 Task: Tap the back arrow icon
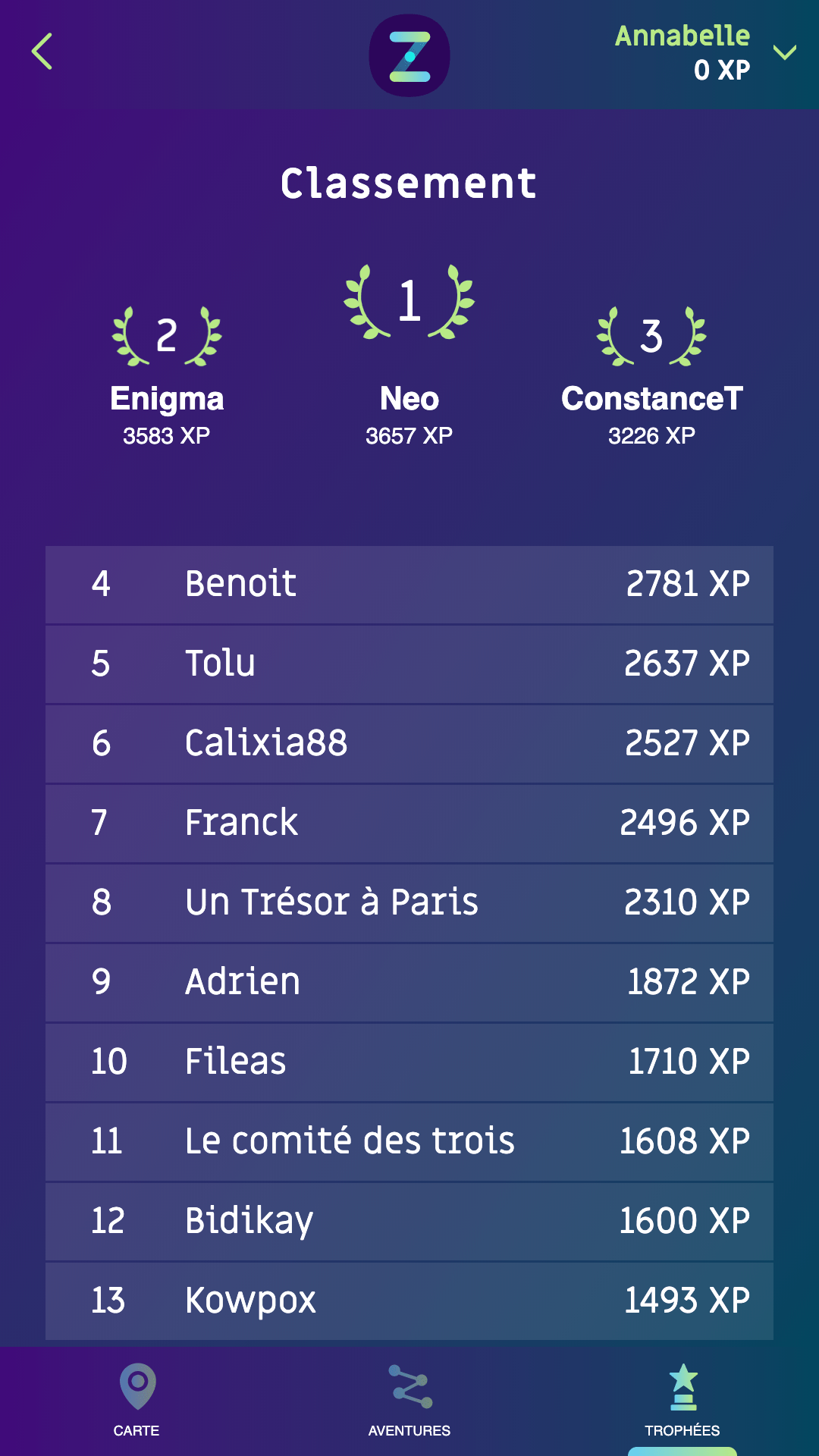click(x=42, y=52)
